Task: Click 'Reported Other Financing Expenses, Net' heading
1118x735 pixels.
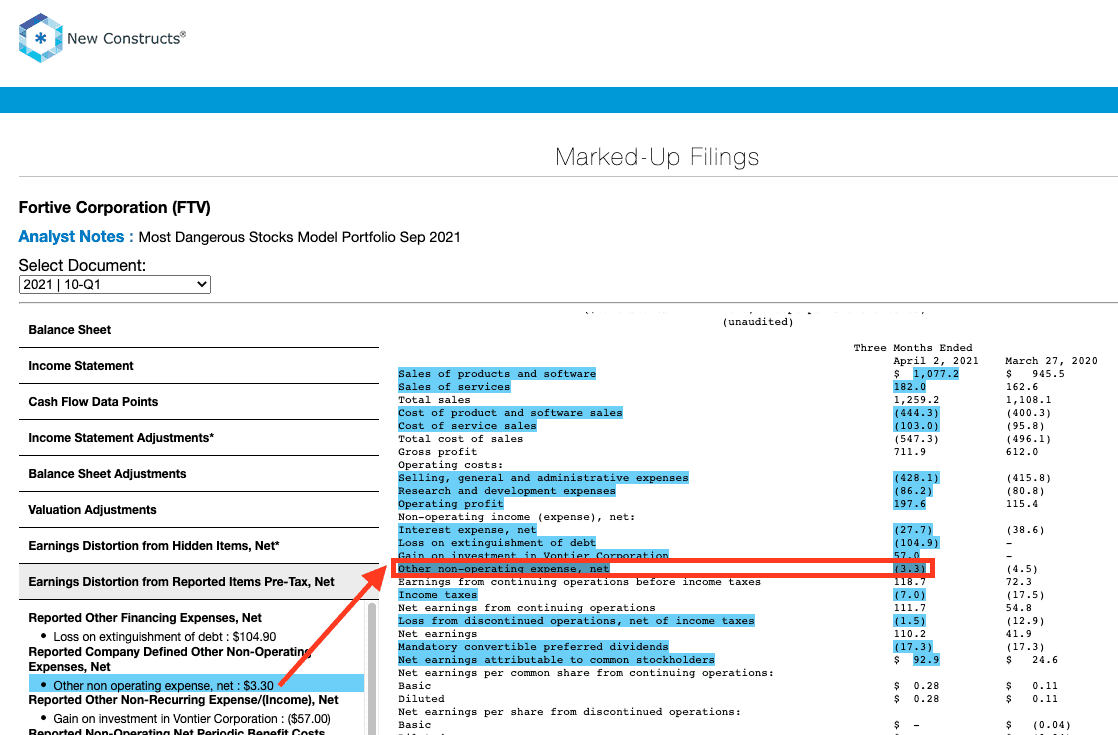Action: (145, 617)
